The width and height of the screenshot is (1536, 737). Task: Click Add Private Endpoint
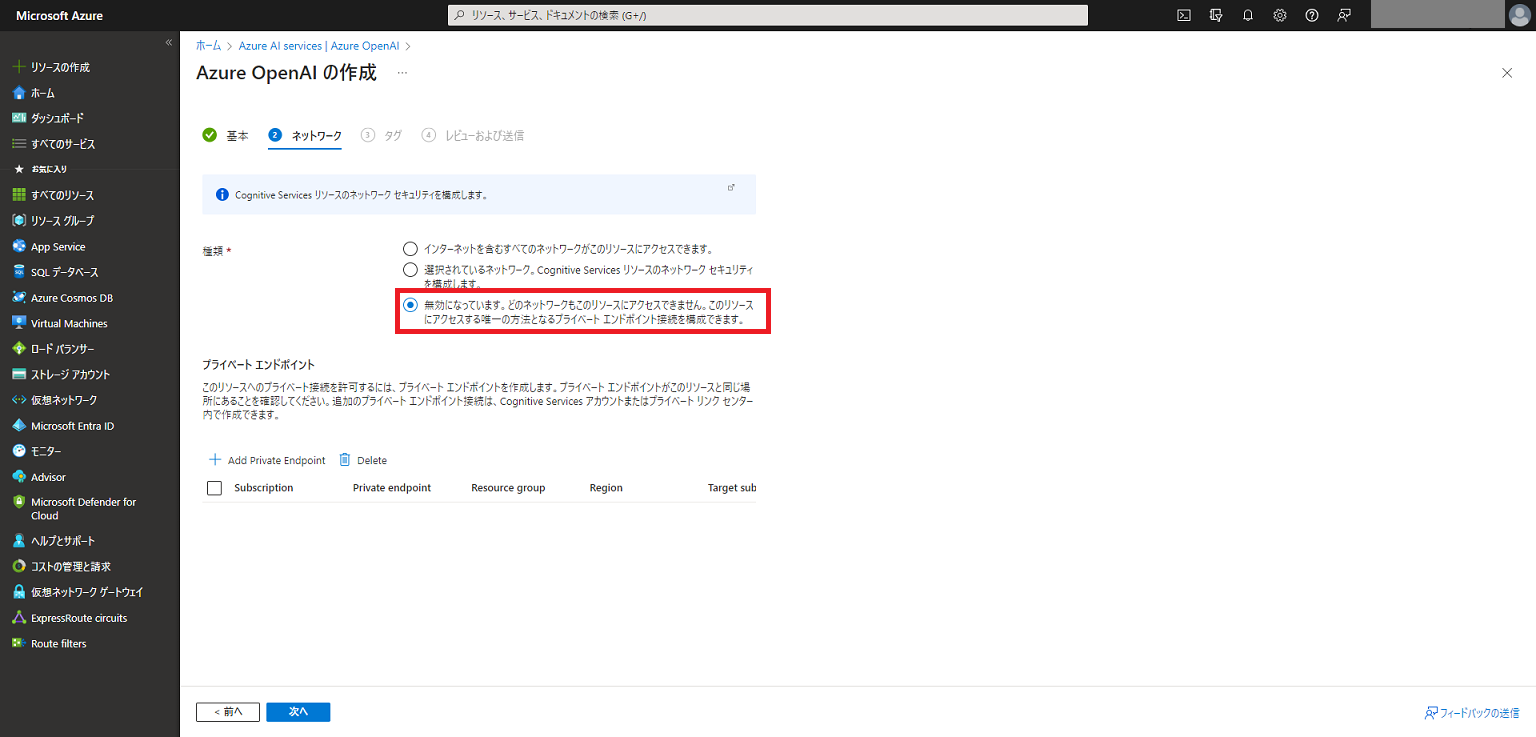tap(267, 460)
